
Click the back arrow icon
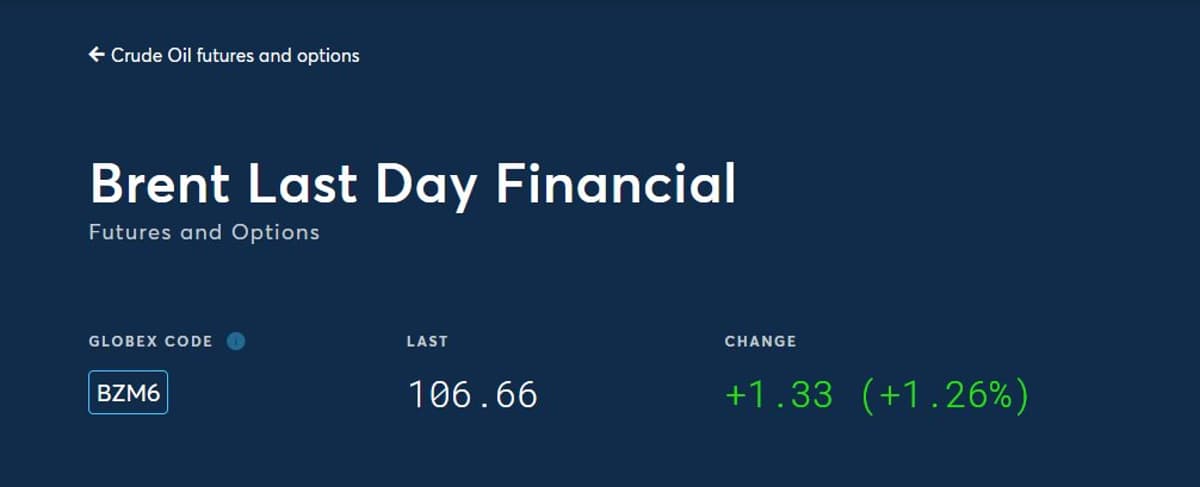pyautogui.click(x=96, y=55)
